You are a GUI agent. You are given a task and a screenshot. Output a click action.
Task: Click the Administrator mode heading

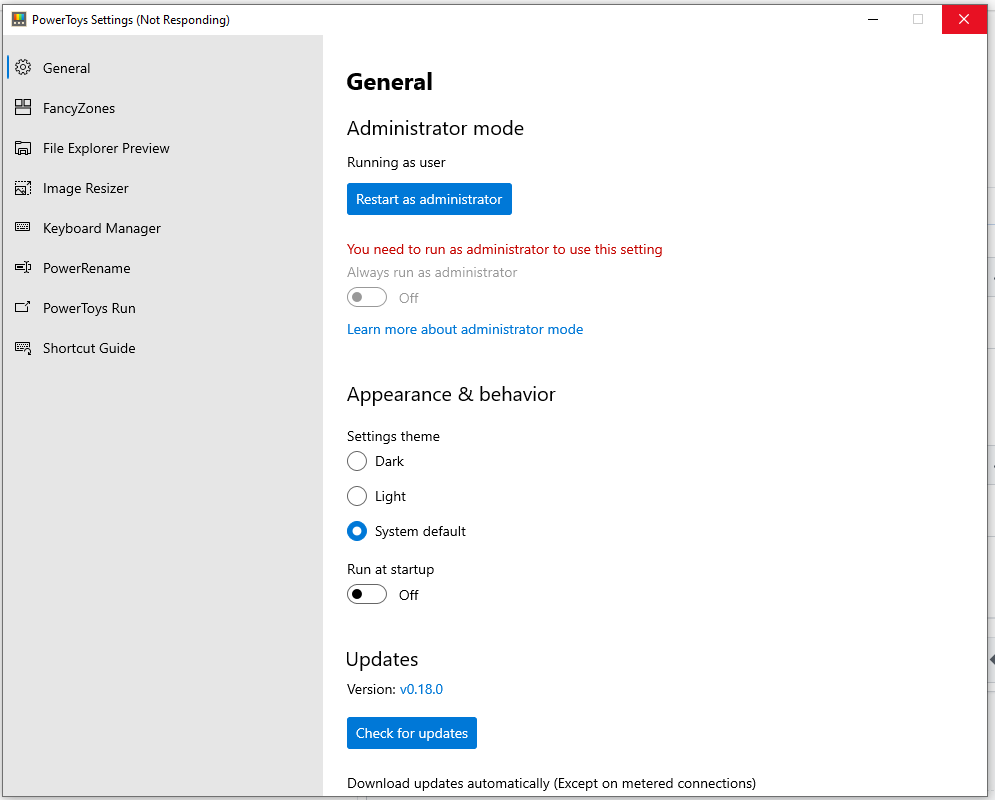tap(435, 128)
